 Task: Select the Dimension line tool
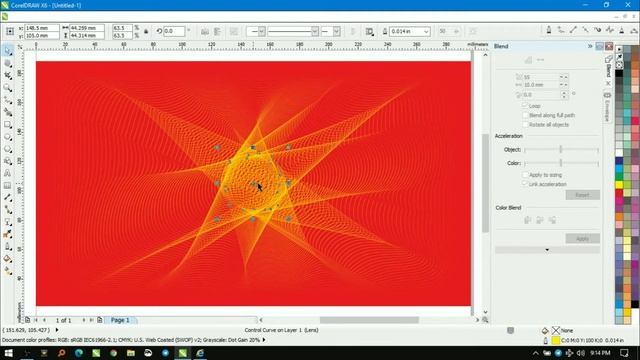(8, 198)
